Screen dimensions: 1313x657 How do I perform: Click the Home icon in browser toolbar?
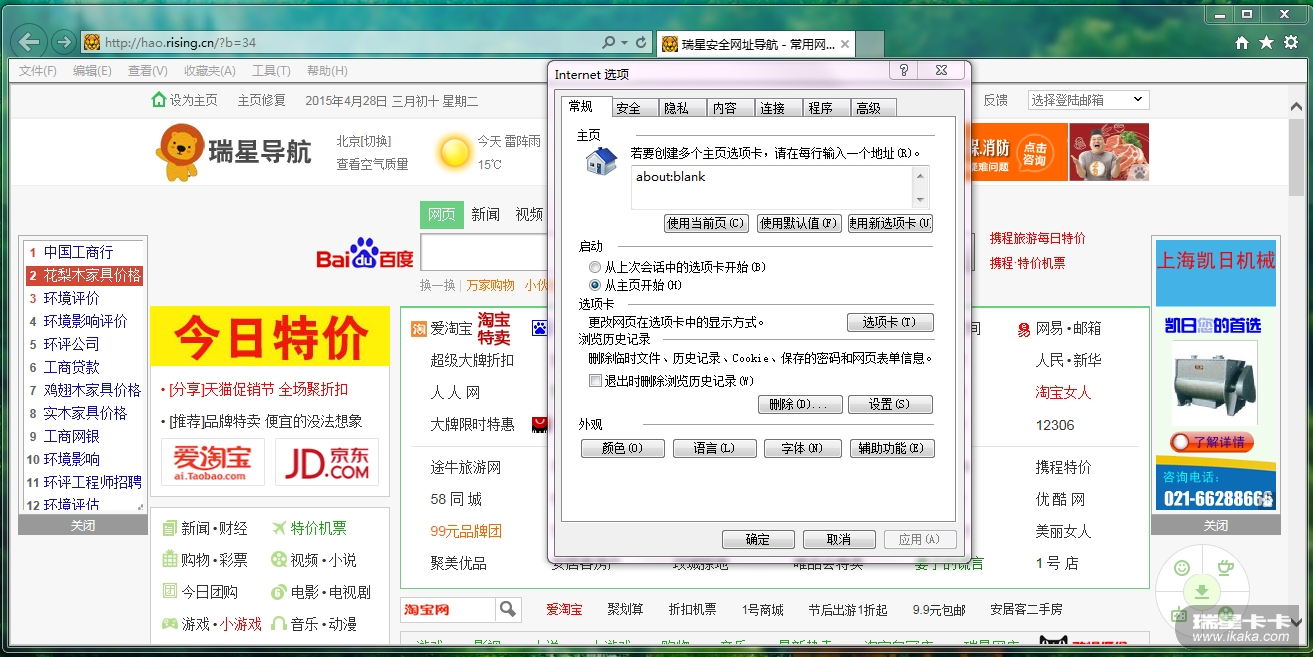click(1242, 42)
